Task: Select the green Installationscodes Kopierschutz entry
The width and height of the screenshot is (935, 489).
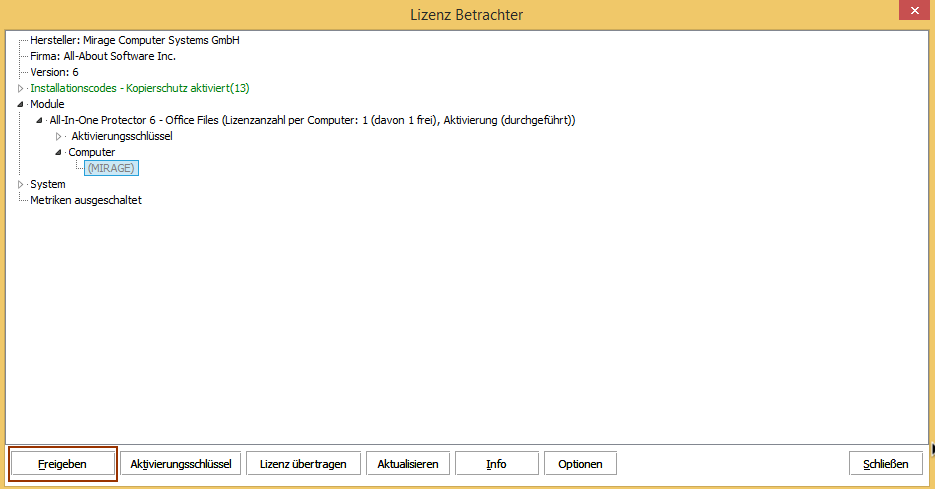Action: click(139, 89)
